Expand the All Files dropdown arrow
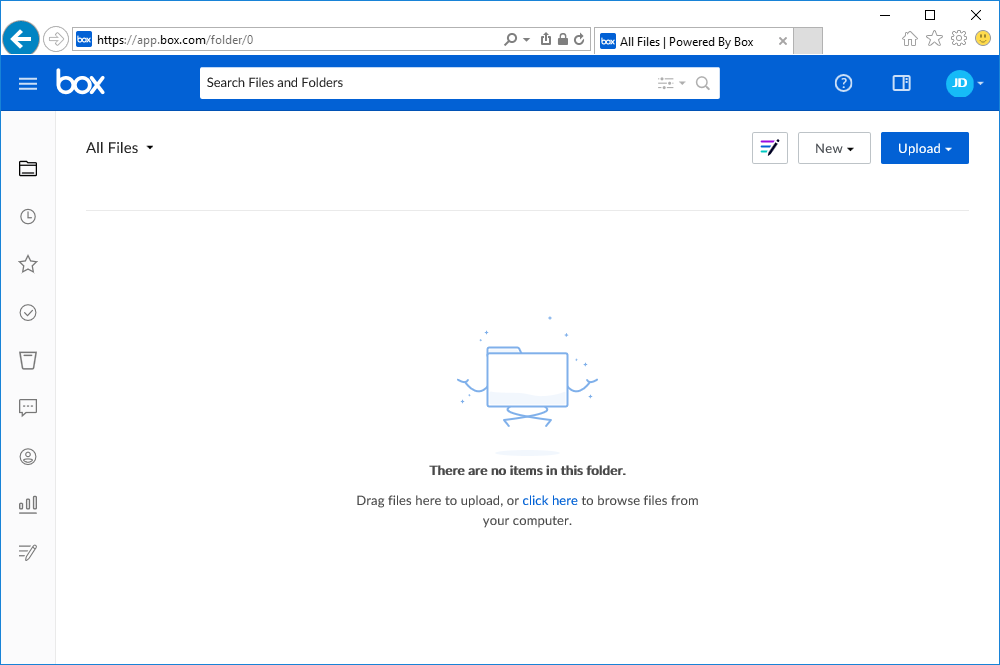 coord(150,147)
